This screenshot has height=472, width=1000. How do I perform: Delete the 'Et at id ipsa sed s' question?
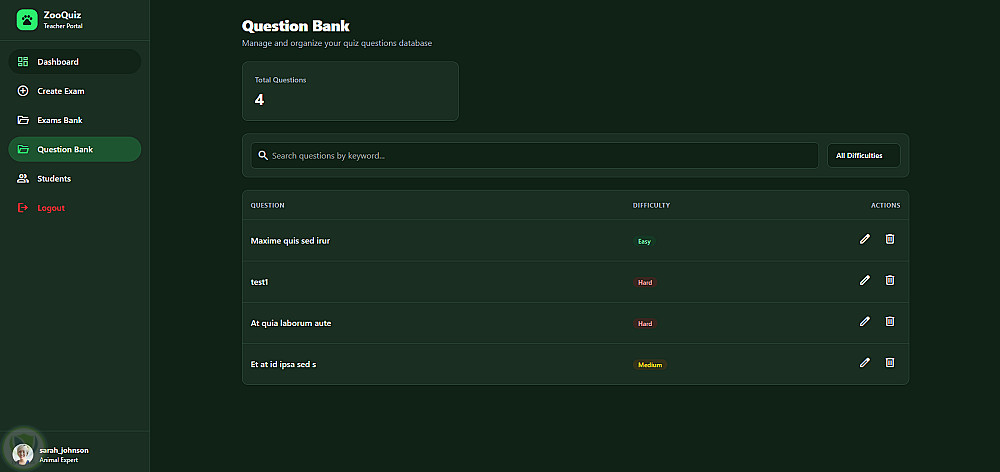coord(890,362)
